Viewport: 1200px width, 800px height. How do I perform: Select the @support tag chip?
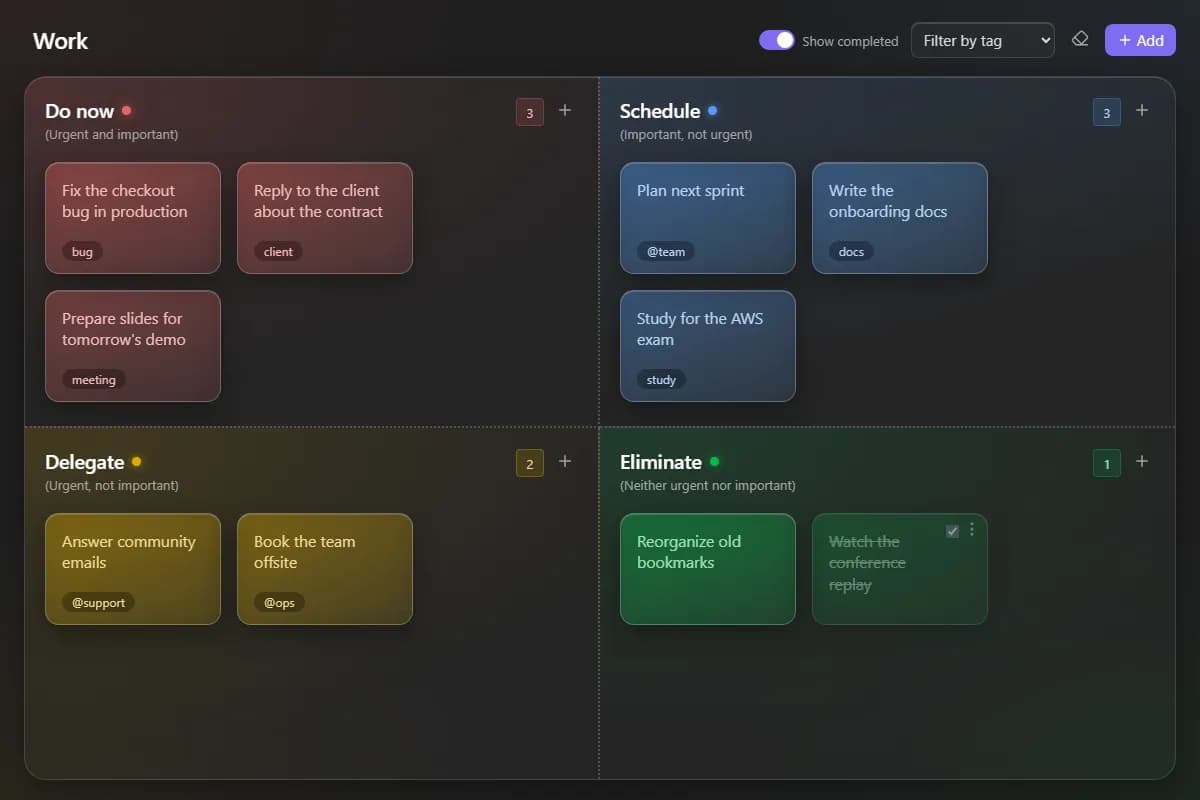(x=99, y=603)
